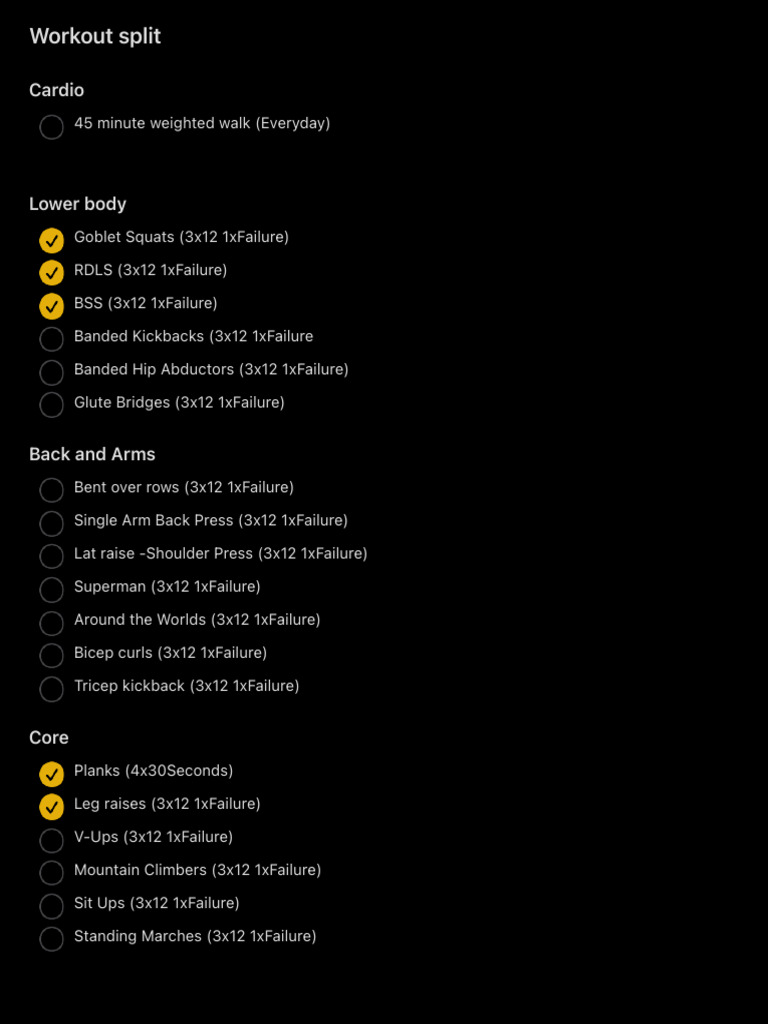Check off the 45 minute weighted walk item

(x=52, y=127)
